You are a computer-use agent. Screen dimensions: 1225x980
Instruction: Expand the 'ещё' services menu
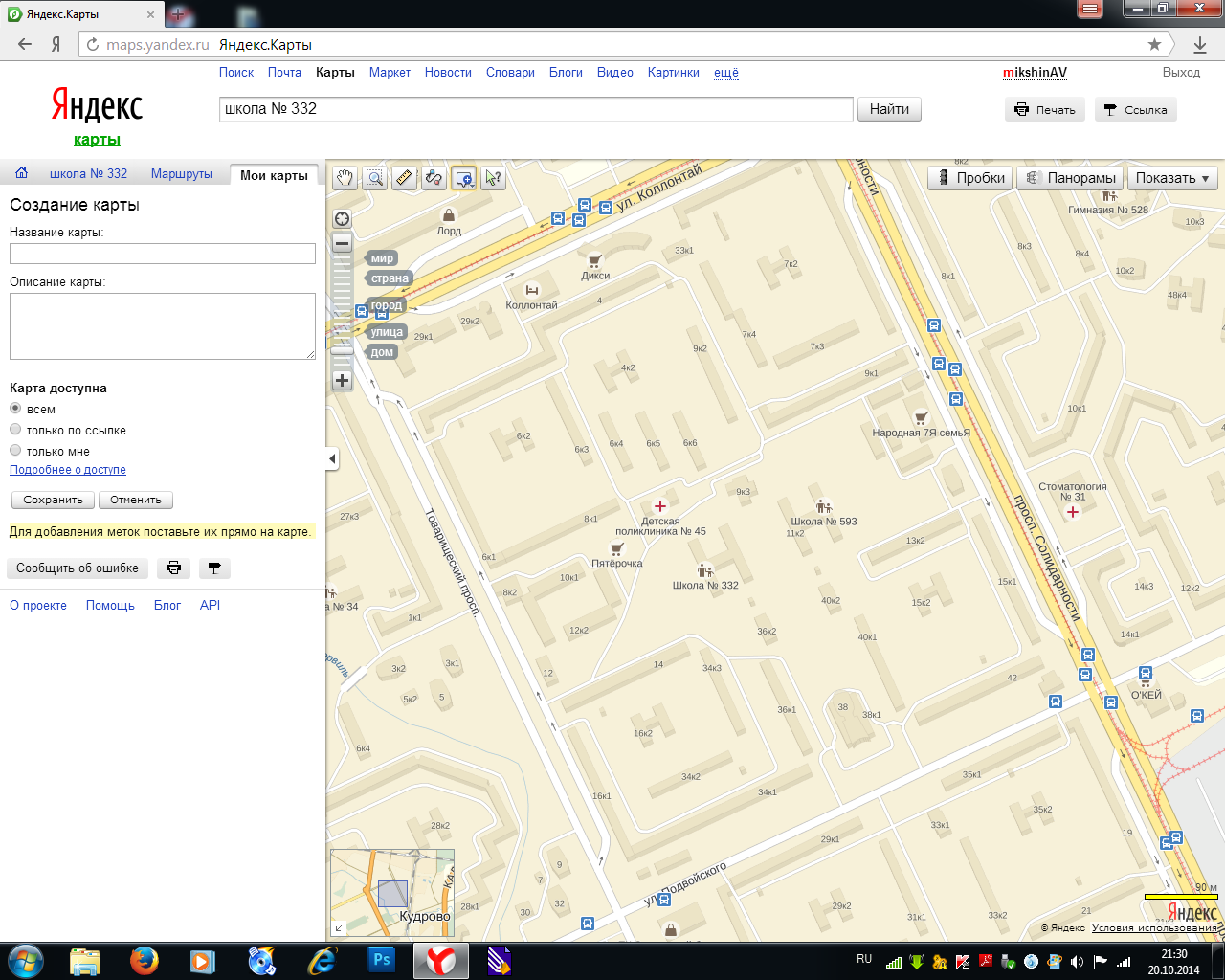click(x=726, y=73)
